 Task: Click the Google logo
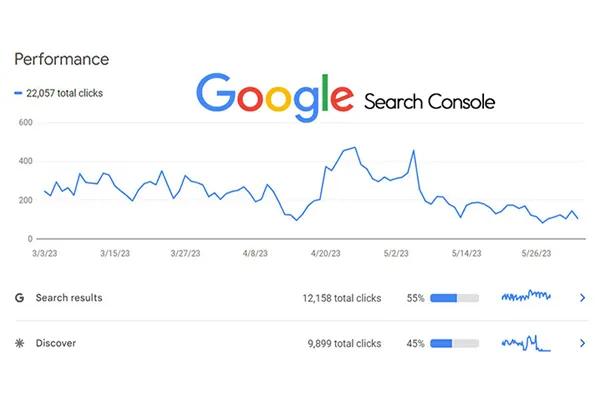coord(275,97)
